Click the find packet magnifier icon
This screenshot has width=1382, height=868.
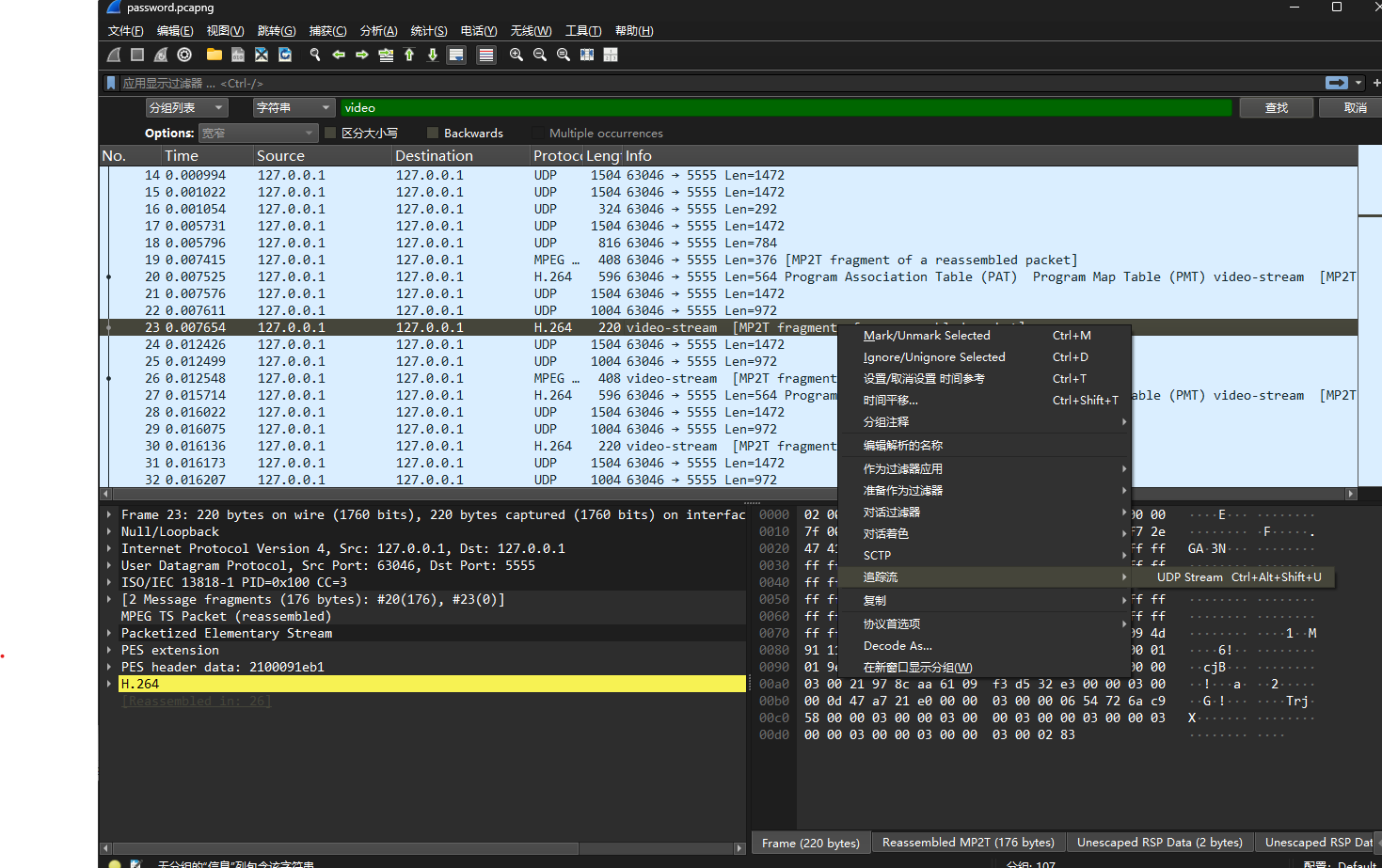[315, 55]
